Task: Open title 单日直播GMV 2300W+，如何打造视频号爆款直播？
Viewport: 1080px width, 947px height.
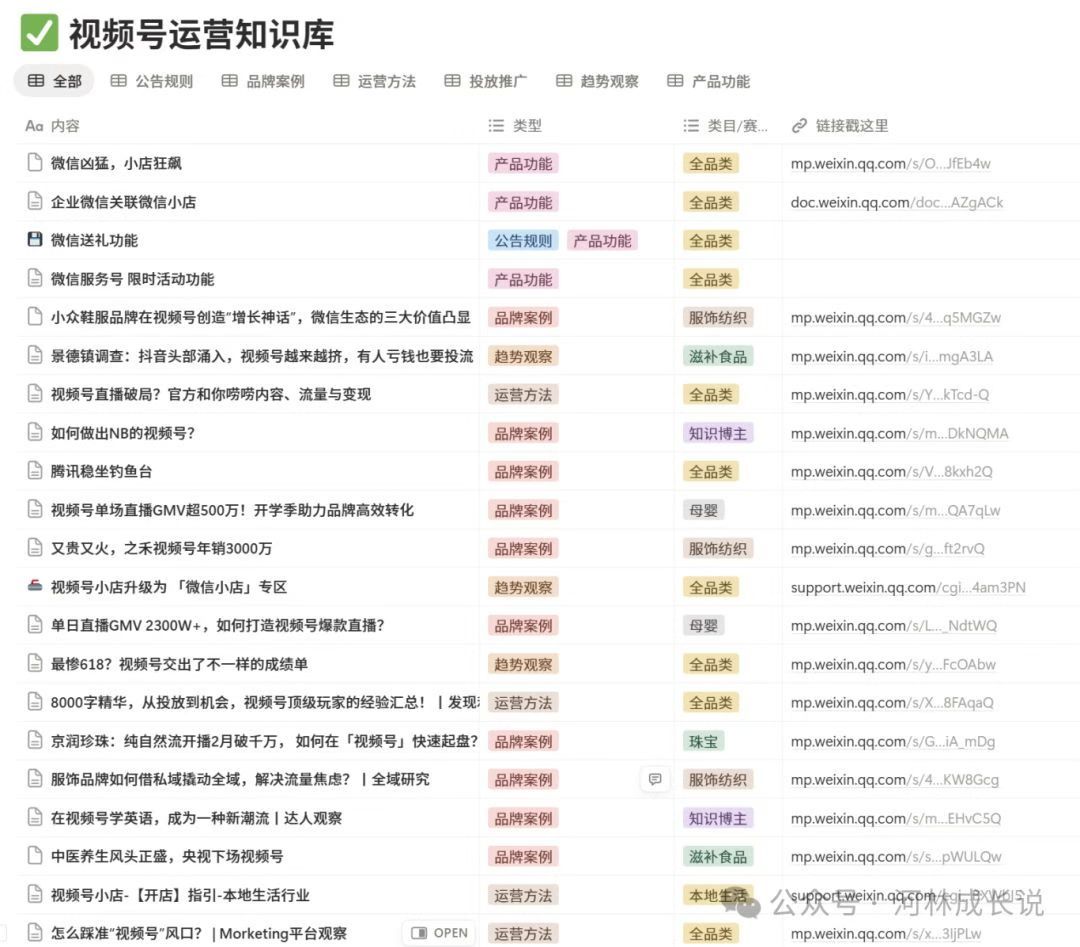Action: coord(217,625)
